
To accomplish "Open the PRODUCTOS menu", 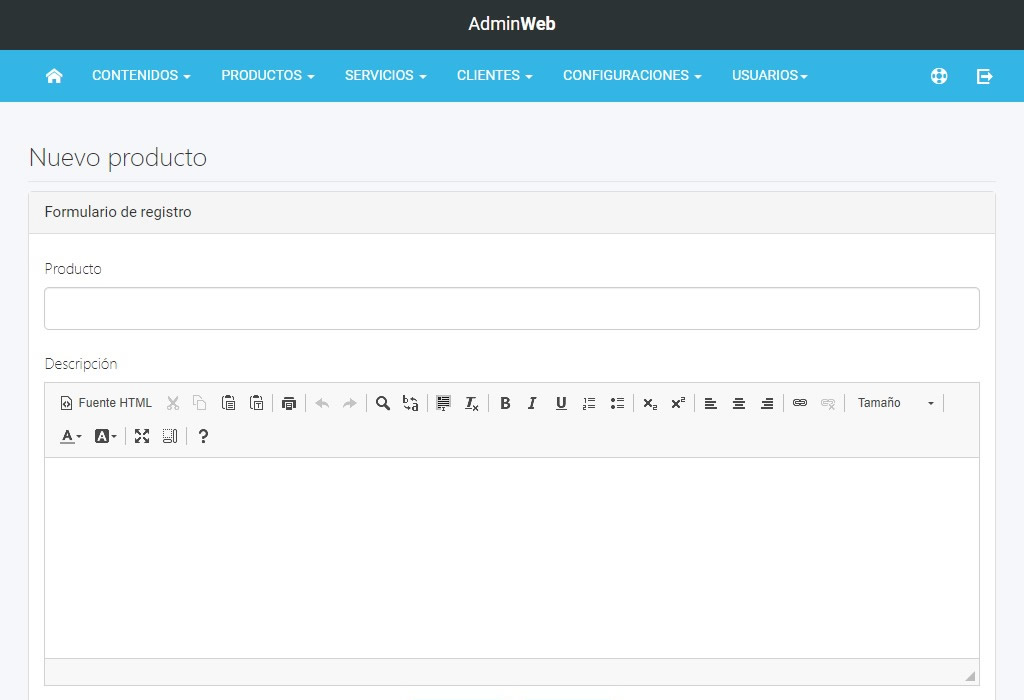I will click(x=267, y=75).
